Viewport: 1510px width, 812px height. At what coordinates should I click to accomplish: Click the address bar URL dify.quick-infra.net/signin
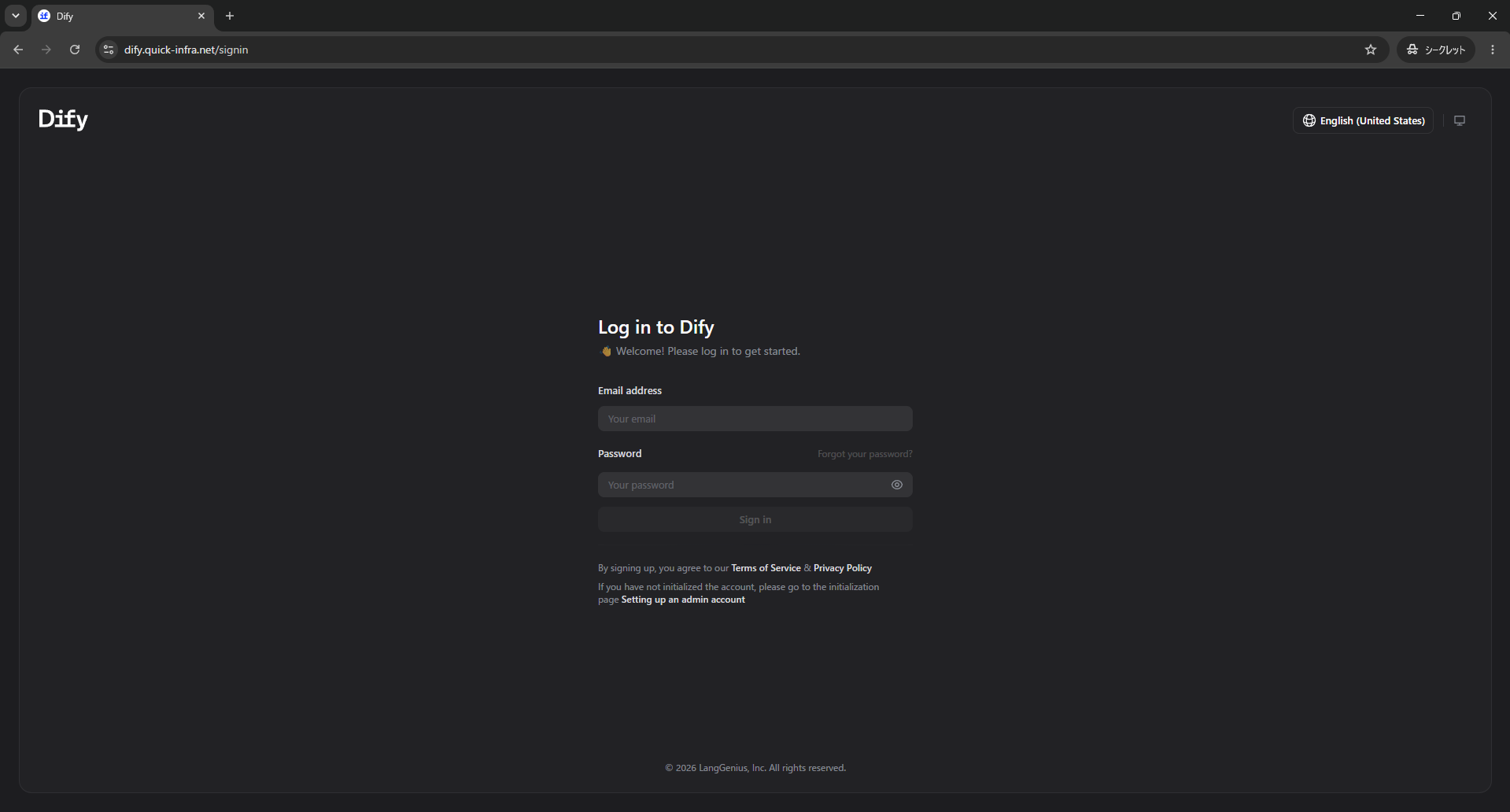tap(186, 50)
